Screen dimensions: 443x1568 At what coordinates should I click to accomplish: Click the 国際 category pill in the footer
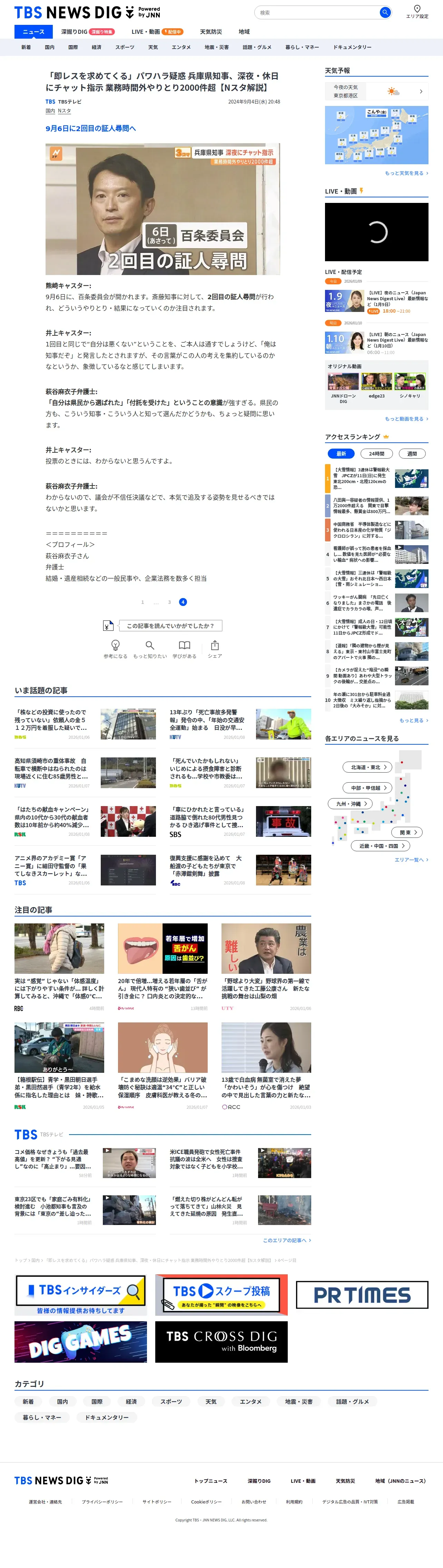point(97,1401)
